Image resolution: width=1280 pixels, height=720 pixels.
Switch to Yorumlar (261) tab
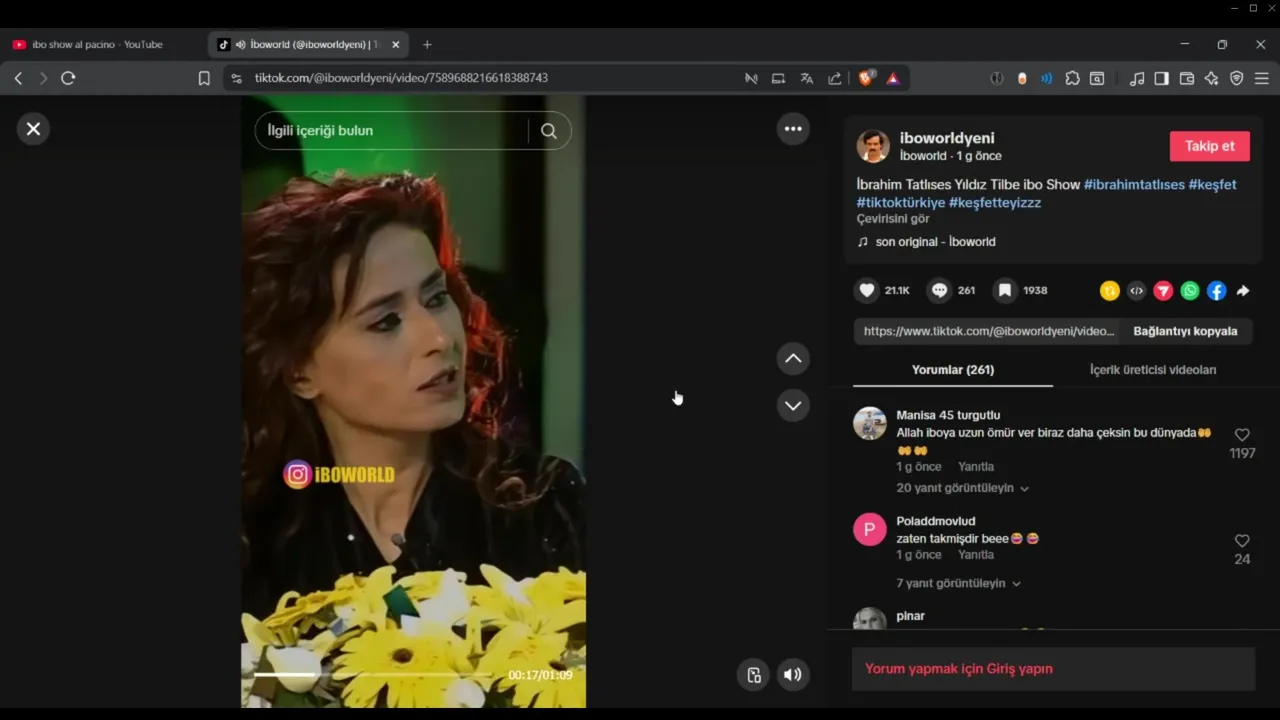pyautogui.click(x=953, y=370)
